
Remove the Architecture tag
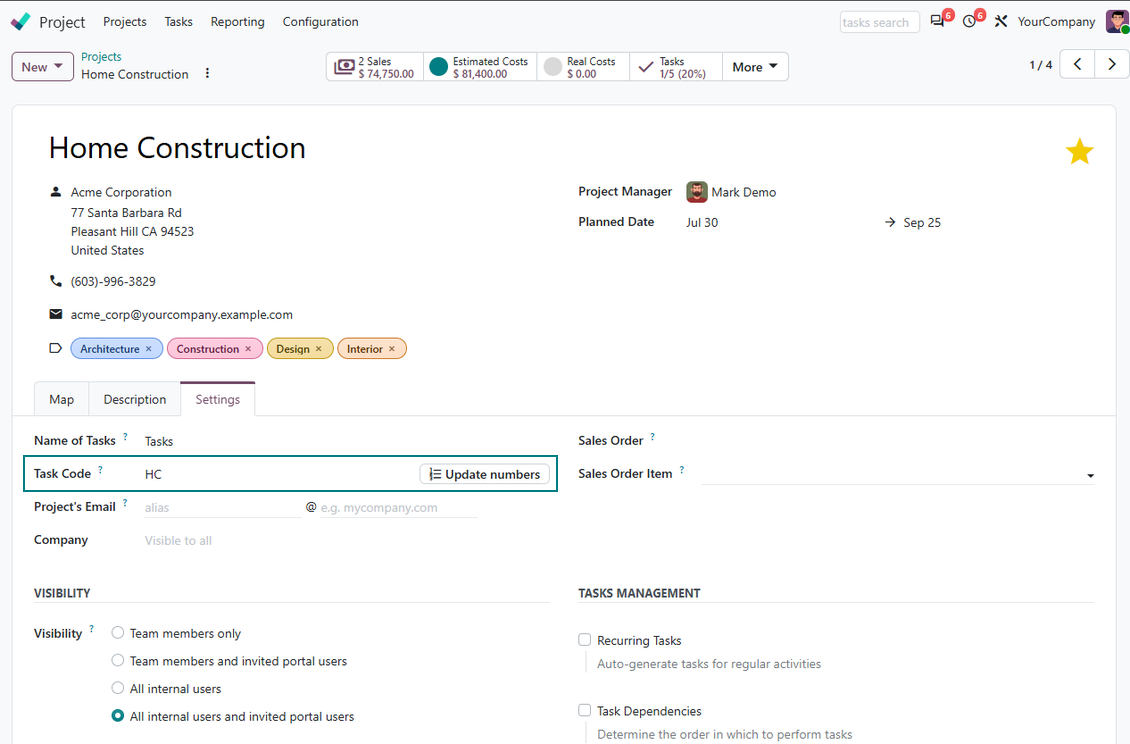[149, 349]
